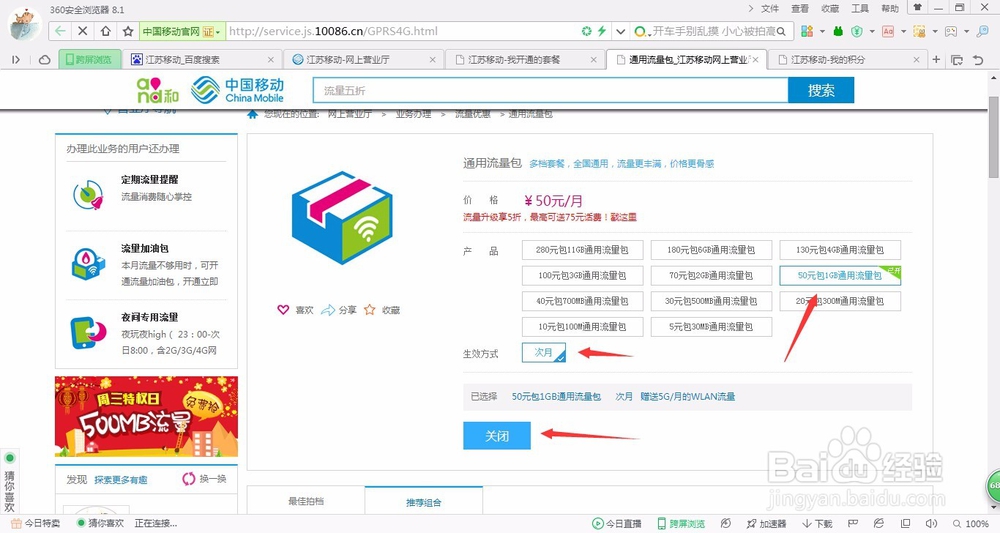This screenshot has height=533, width=1000.
Task: Open the 中国移动官网 certificate dropdown
Action: pyautogui.click(x=182, y=31)
